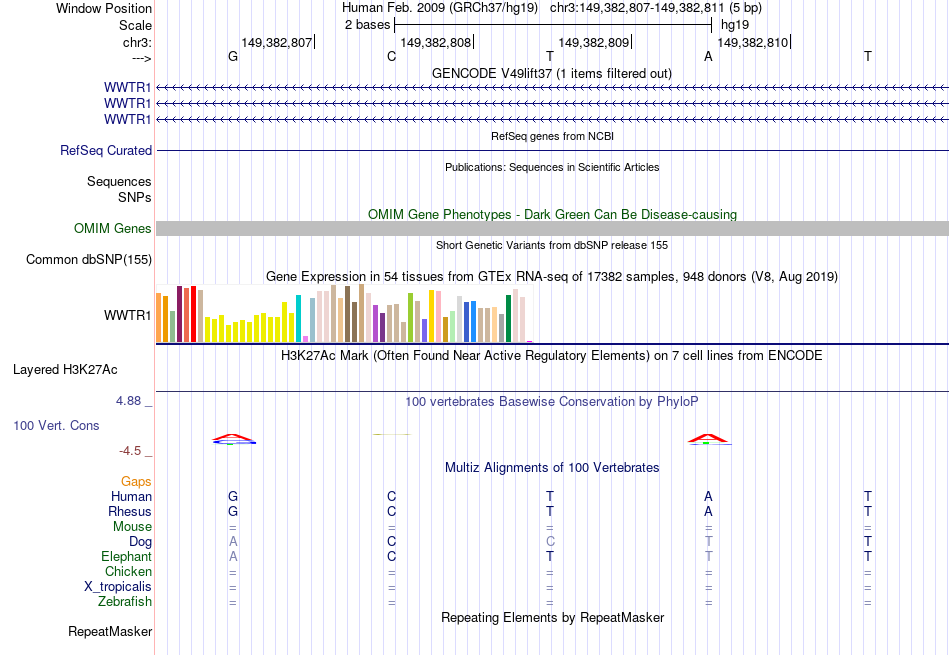Open the RefSeq Curated track label

pyautogui.click(x=106, y=150)
